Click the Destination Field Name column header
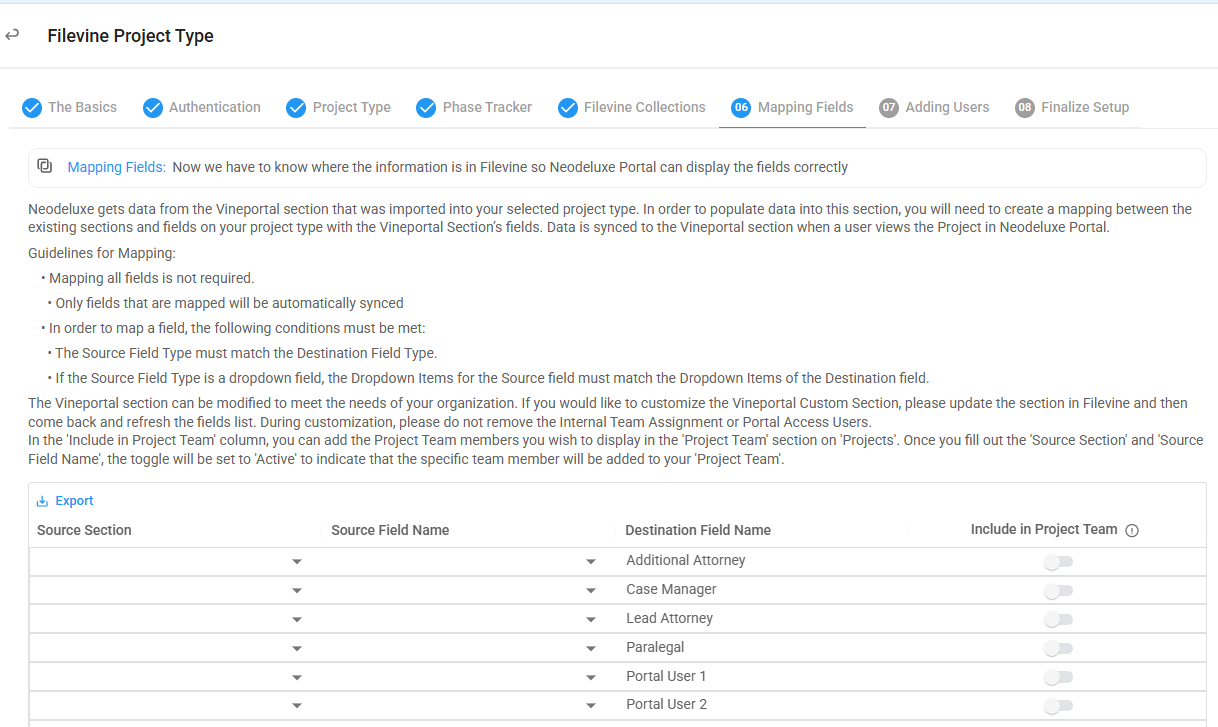Image resolution: width=1218 pixels, height=727 pixels. (x=698, y=530)
